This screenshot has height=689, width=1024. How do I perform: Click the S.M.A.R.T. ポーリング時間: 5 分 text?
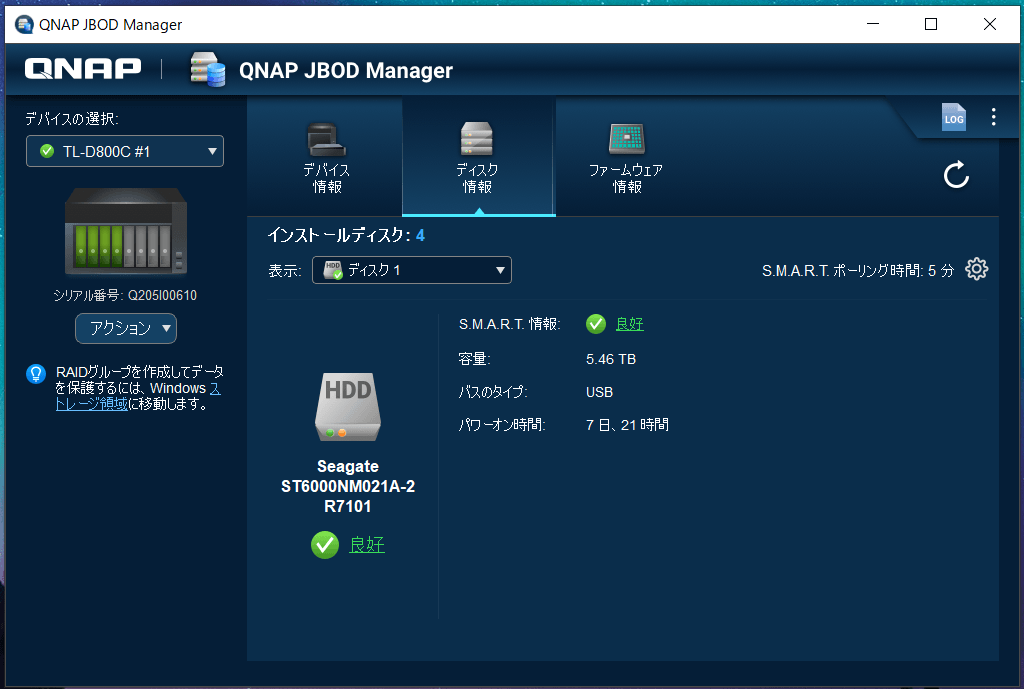(857, 270)
